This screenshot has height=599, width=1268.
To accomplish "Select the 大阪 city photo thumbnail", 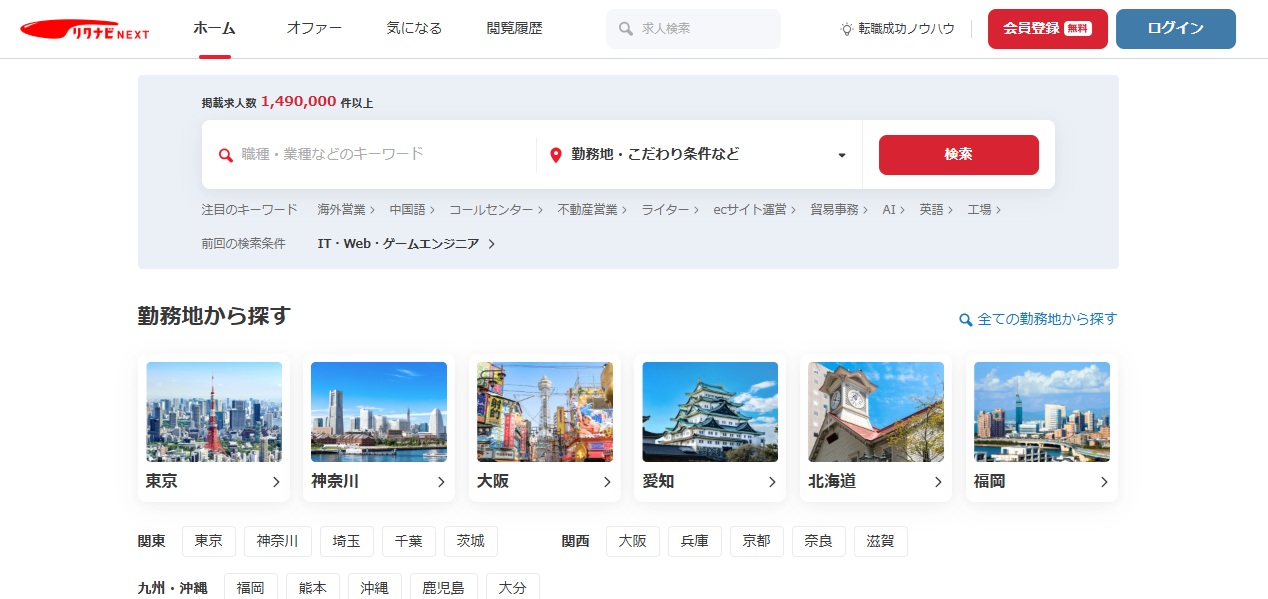I will [x=544, y=412].
